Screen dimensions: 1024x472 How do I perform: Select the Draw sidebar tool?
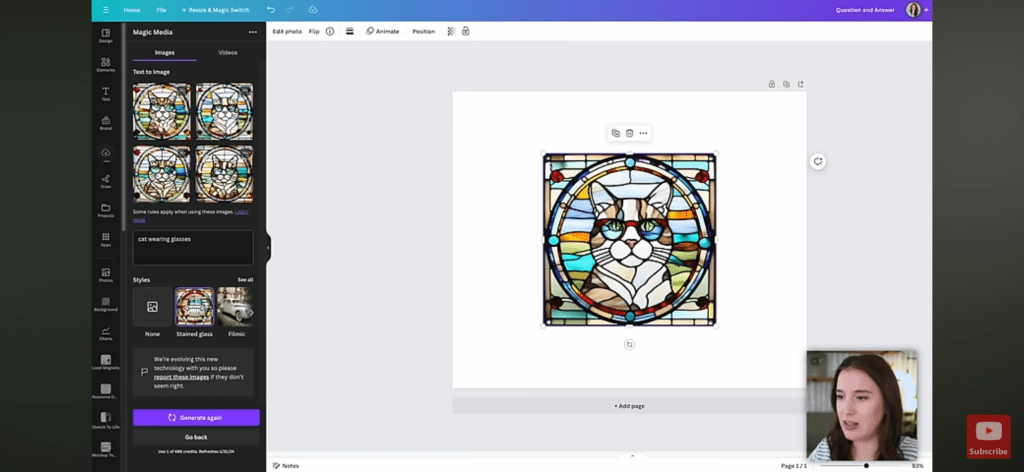tap(106, 181)
